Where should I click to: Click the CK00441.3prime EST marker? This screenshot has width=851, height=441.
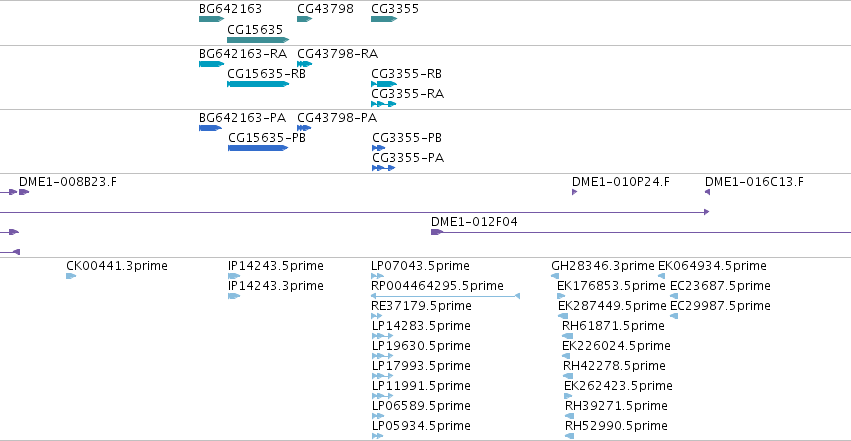71,276
